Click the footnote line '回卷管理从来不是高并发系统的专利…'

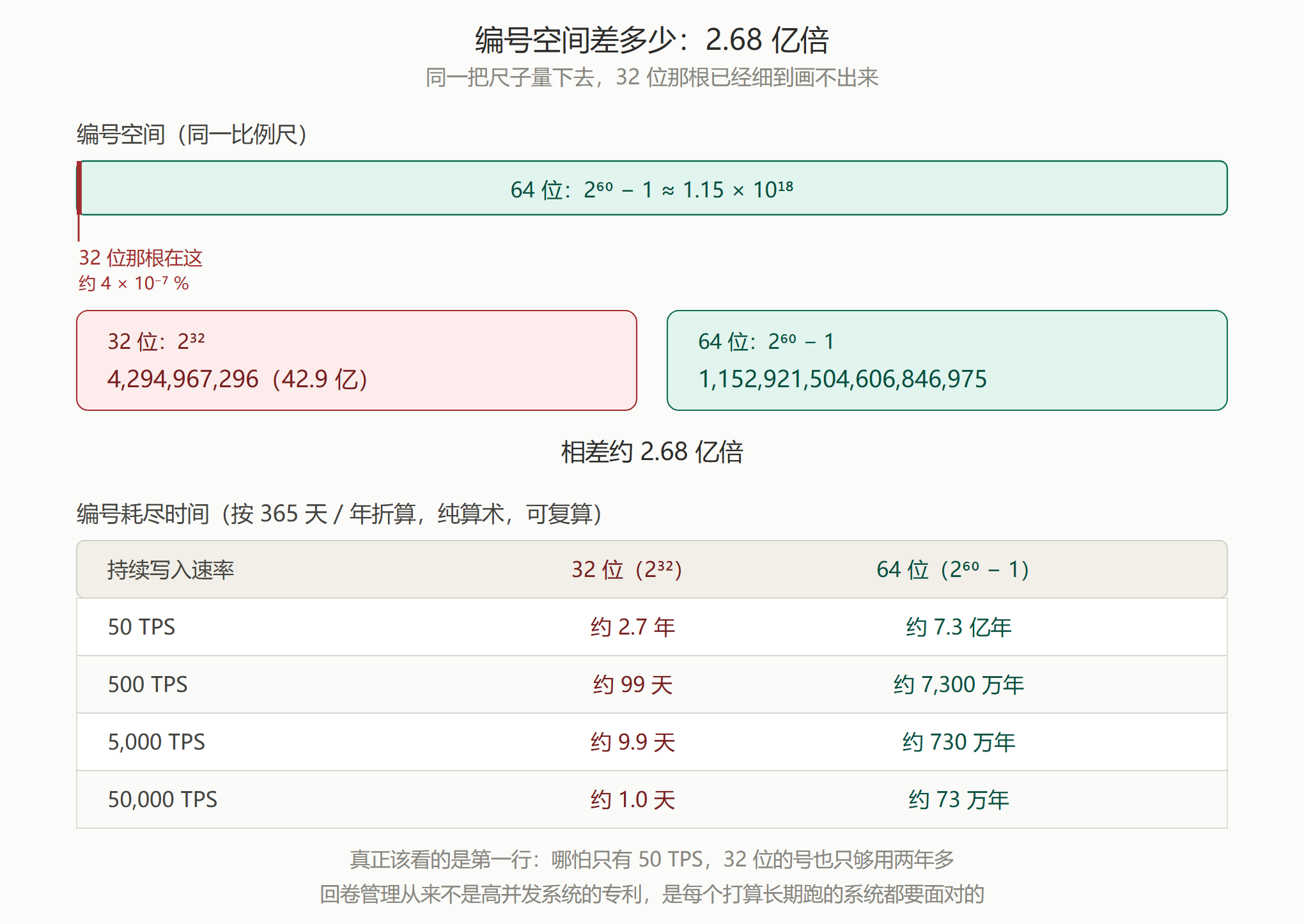tap(652, 894)
